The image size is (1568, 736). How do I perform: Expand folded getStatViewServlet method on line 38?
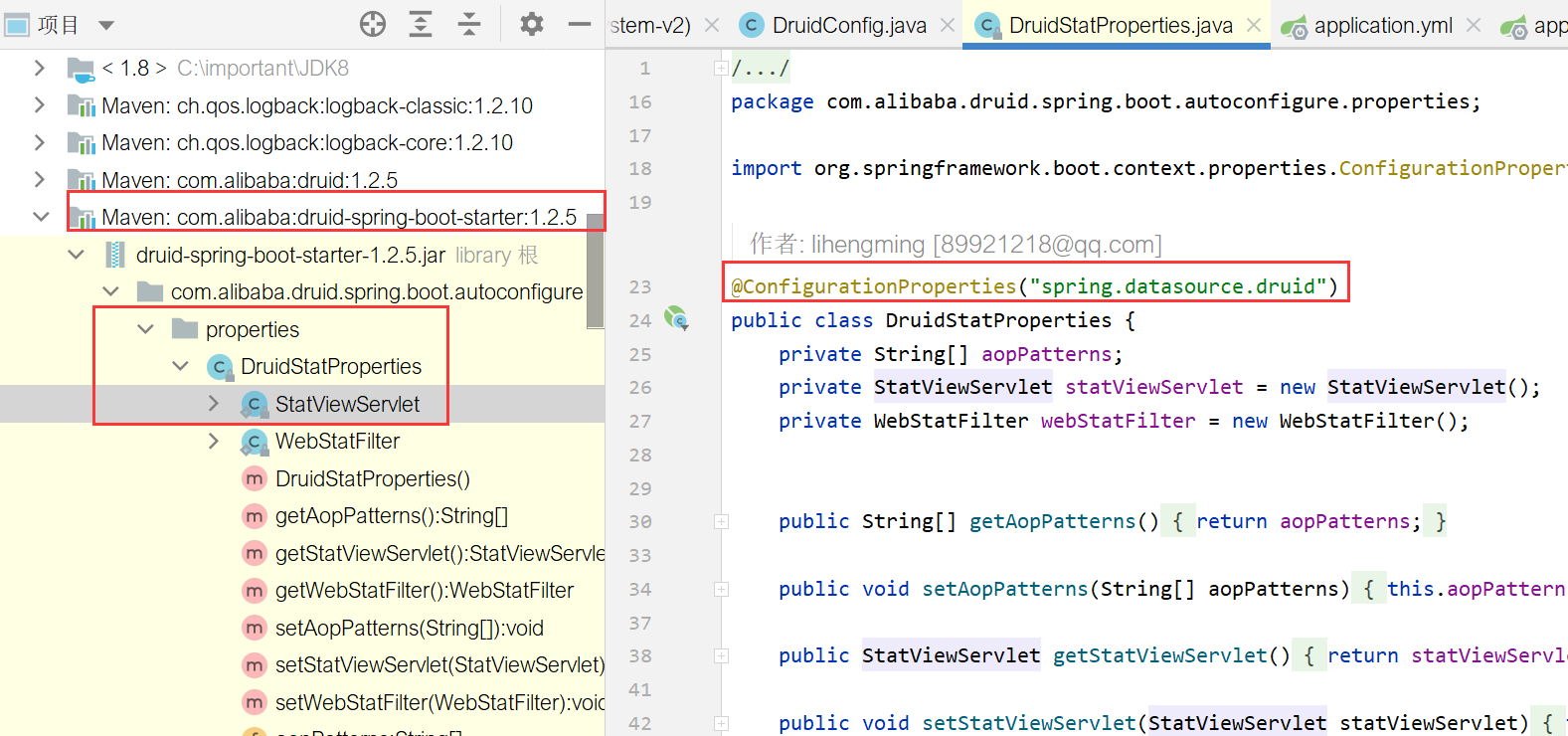pyautogui.click(x=721, y=655)
